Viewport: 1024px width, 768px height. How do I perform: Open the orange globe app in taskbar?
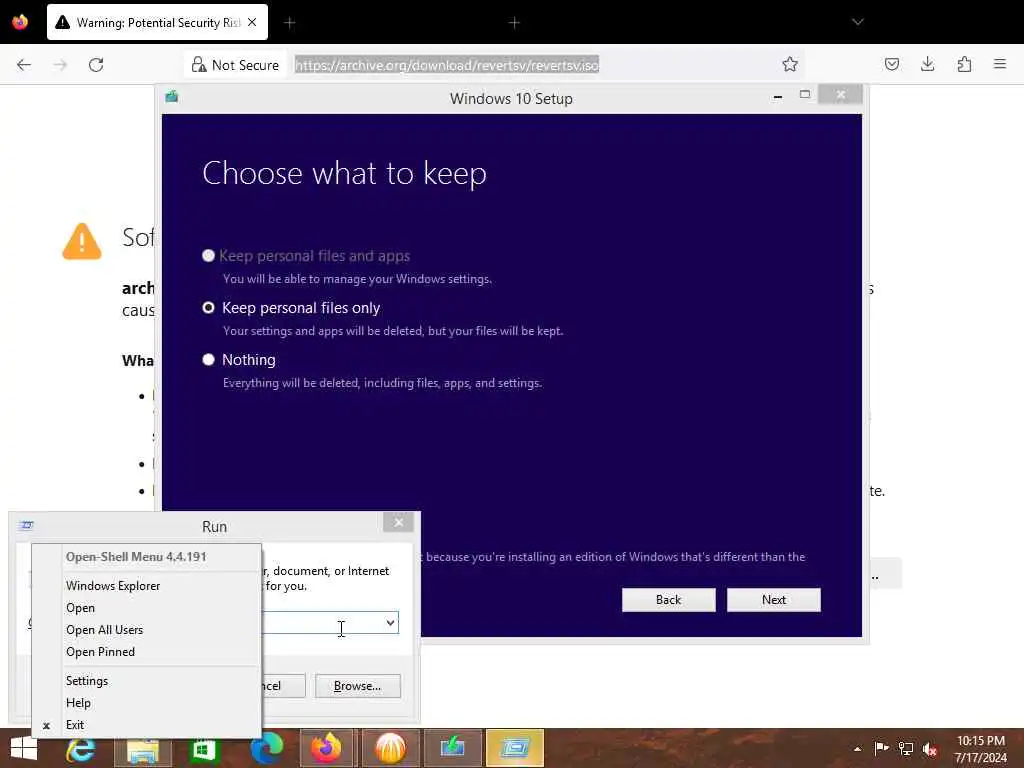click(390, 748)
